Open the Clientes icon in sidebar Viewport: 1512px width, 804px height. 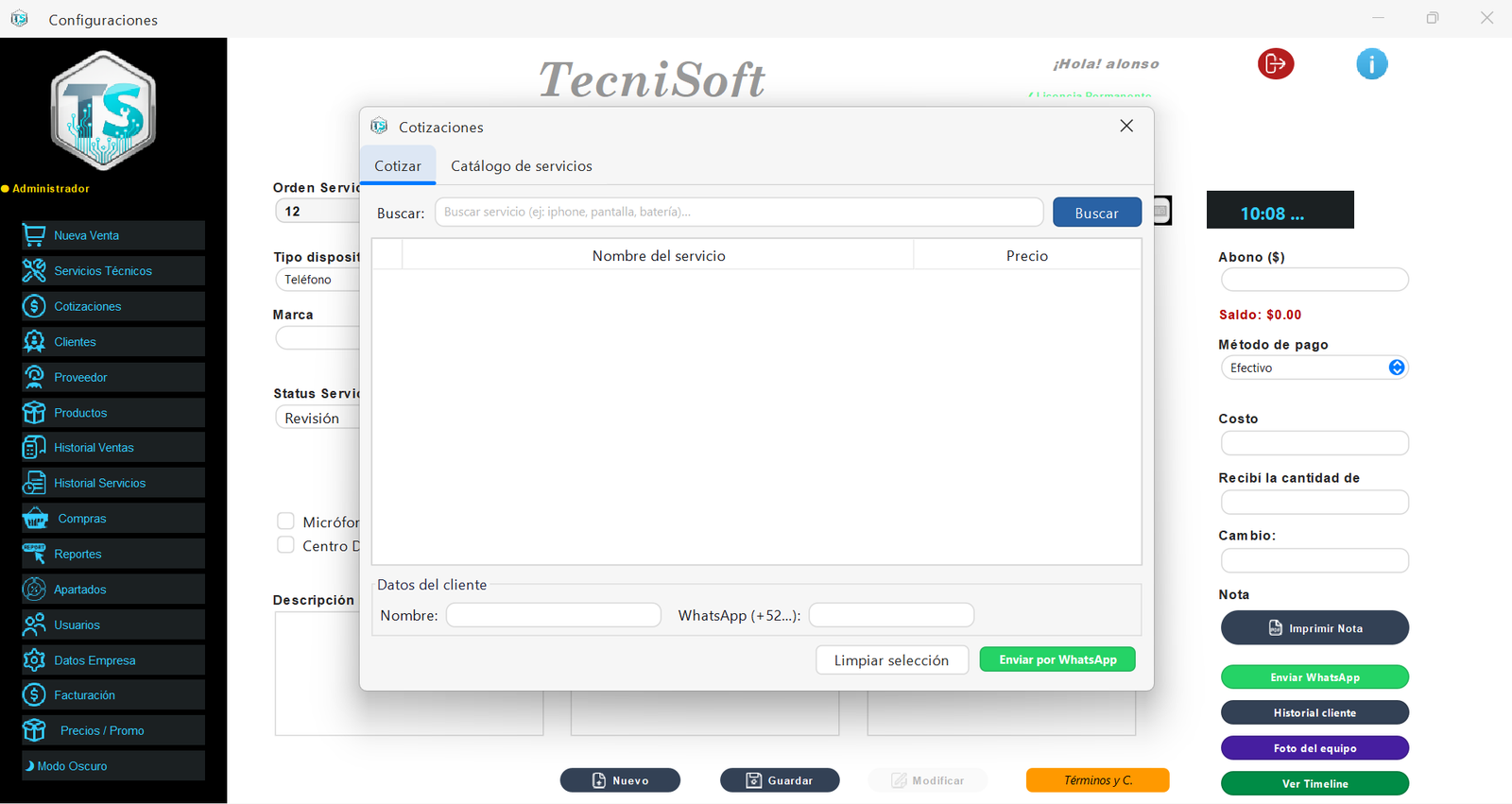(x=34, y=342)
